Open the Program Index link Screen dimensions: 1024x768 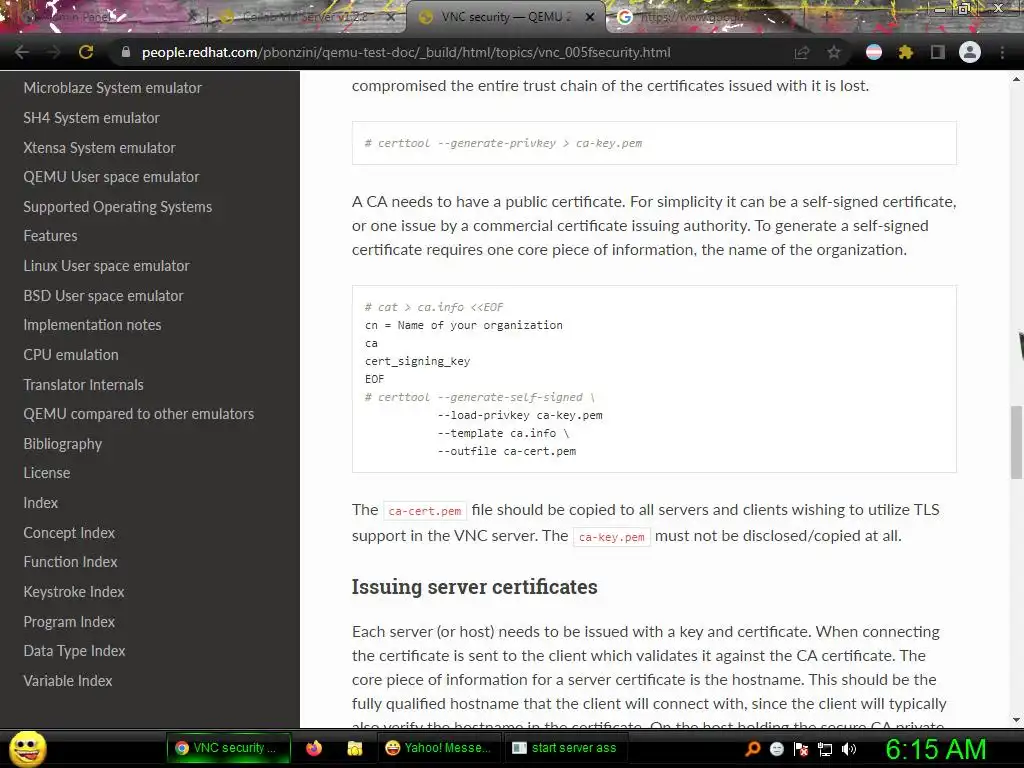[69, 622]
